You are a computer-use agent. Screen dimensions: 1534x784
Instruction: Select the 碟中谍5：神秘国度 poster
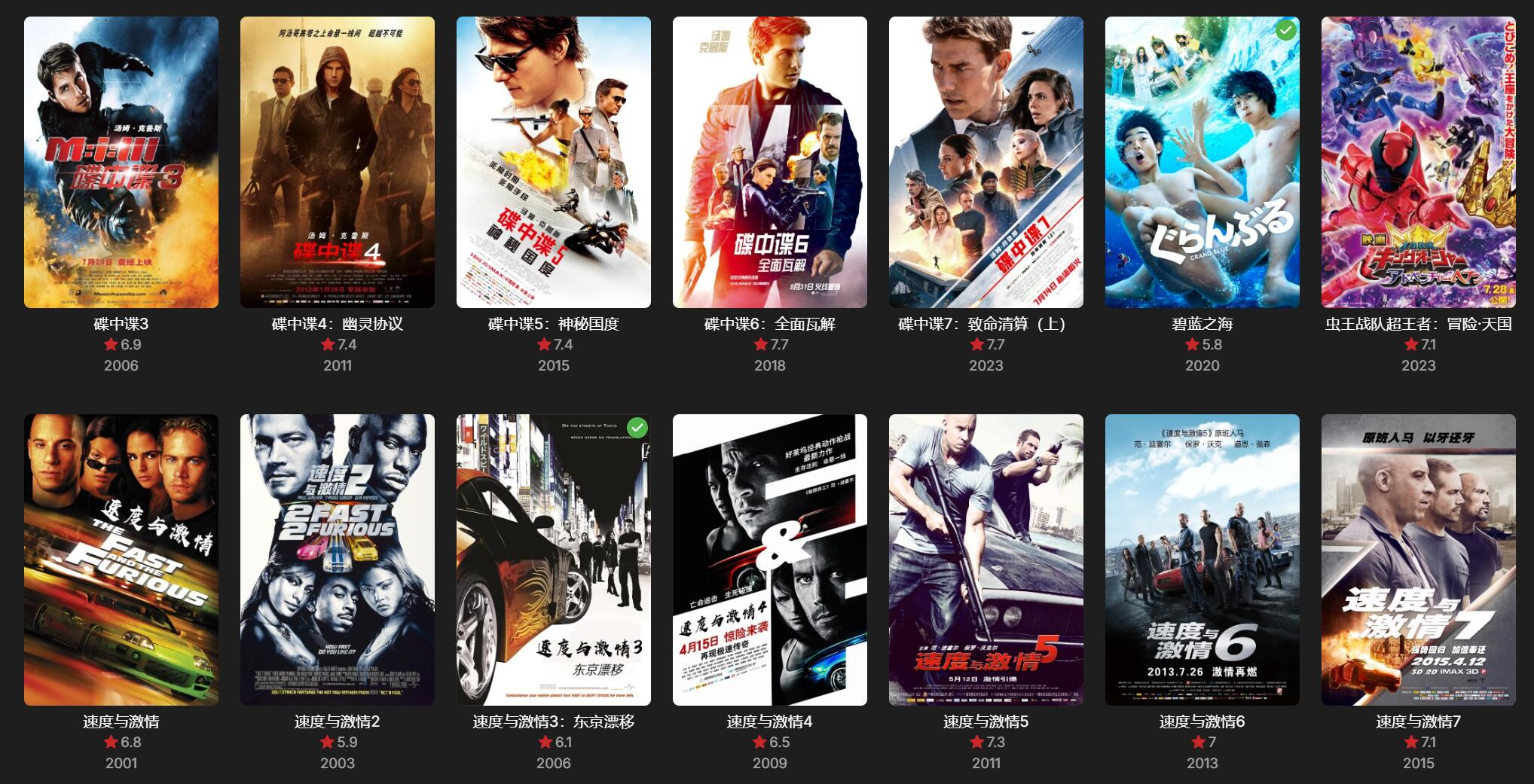tap(554, 162)
